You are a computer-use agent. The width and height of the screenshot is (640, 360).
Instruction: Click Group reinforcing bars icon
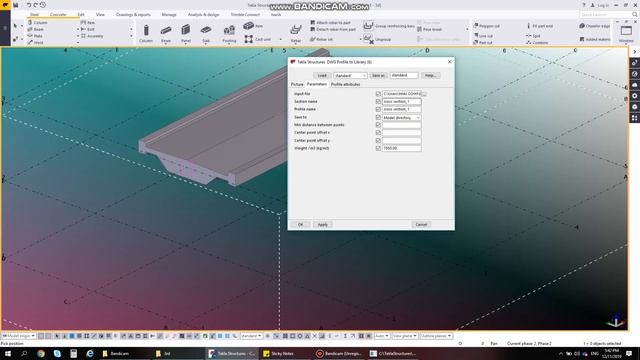[x=368, y=26]
